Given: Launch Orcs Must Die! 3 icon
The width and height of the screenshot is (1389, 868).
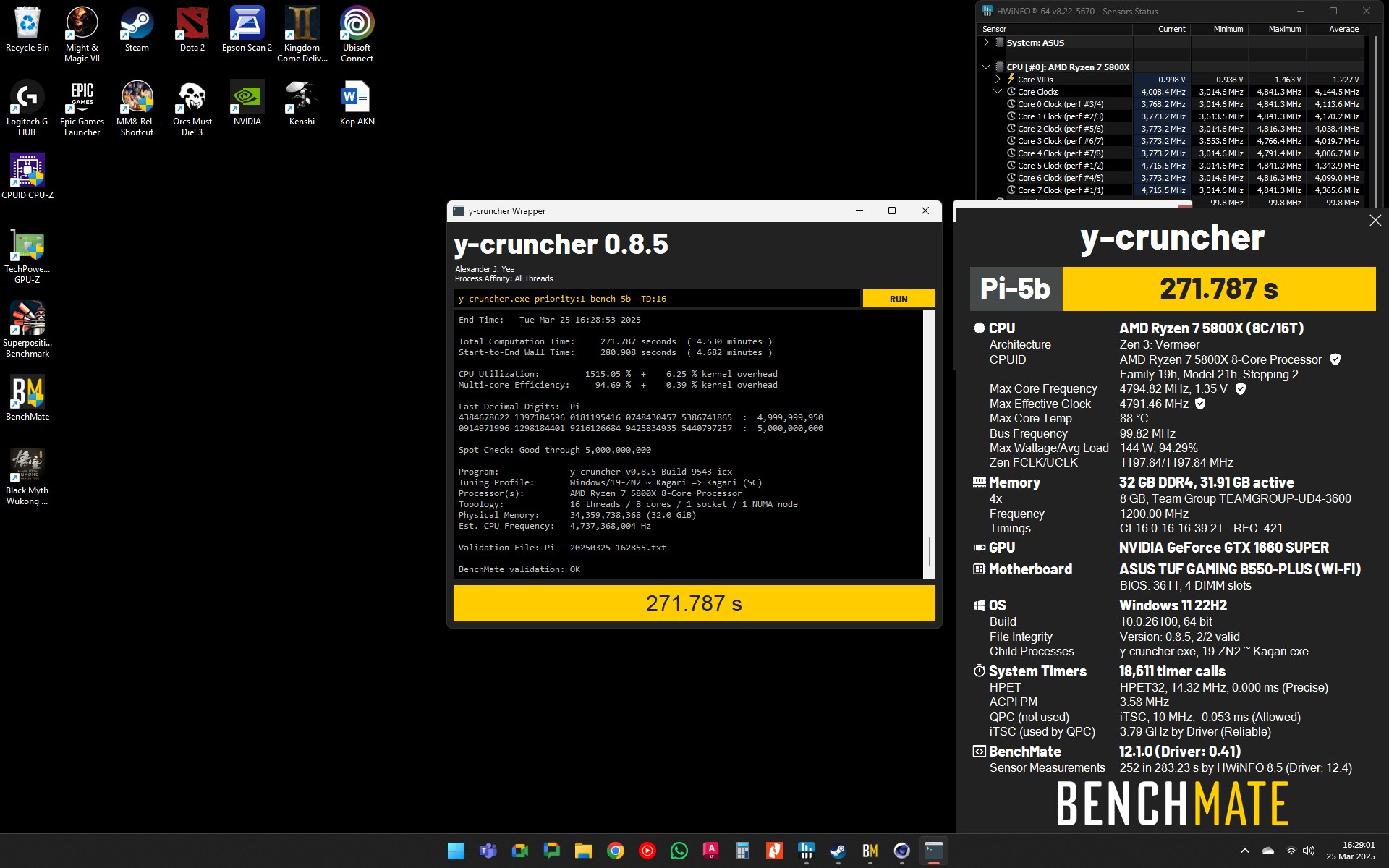Looking at the screenshot, I should point(192,109).
